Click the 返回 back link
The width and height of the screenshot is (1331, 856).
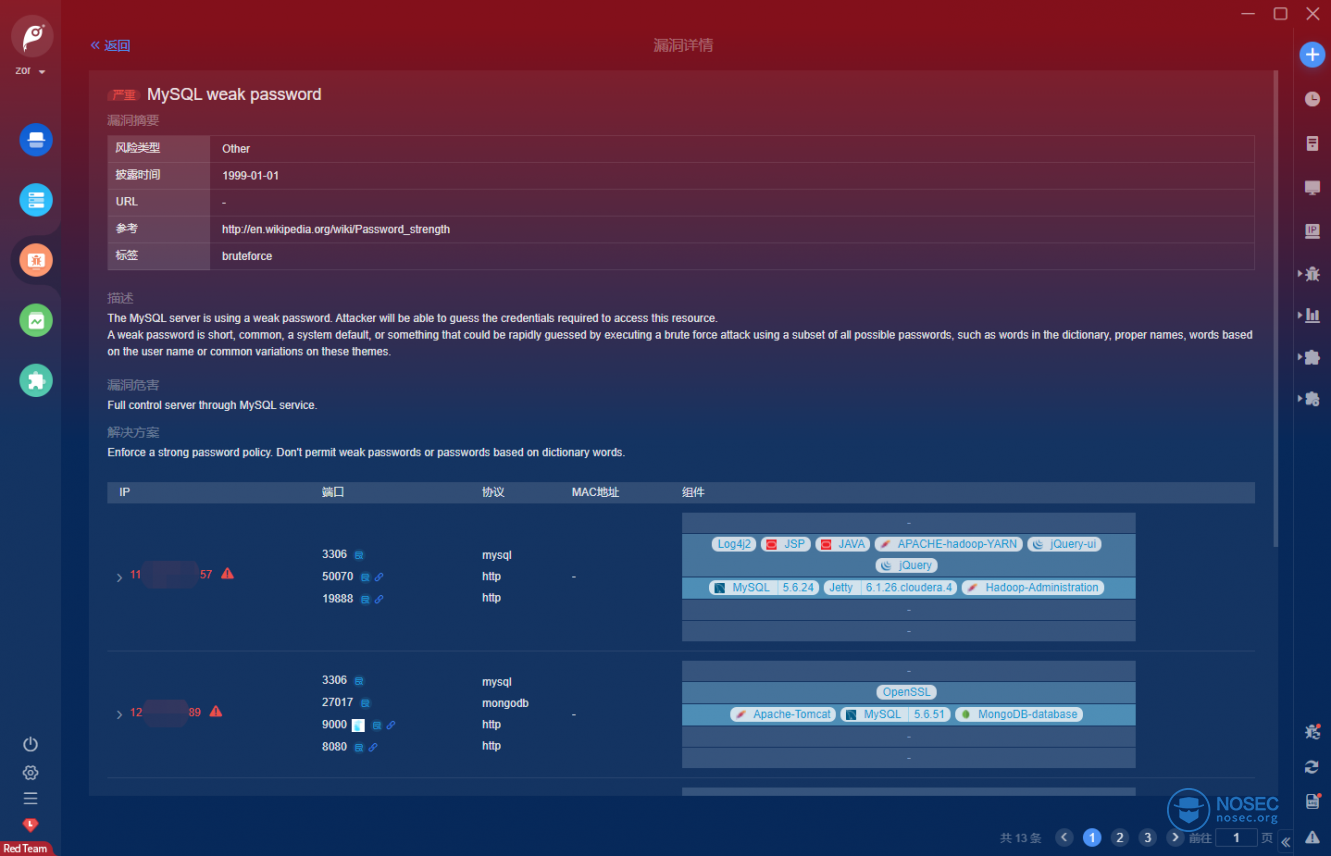(x=110, y=45)
